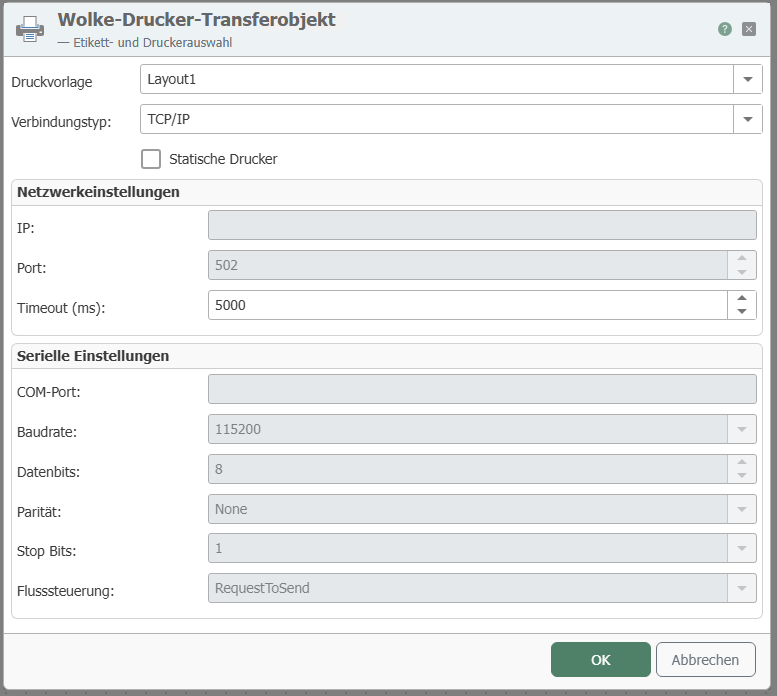This screenshot has height=696, width=777.
Task: Open the Verbindungstyp dropdown arrow
Action: click(748, 120)
